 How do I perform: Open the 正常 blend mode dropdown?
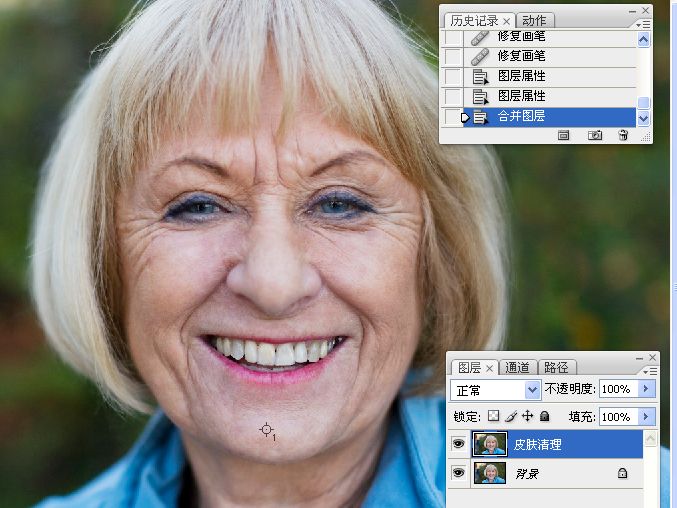pyautogui.click(x=495, y=390)
